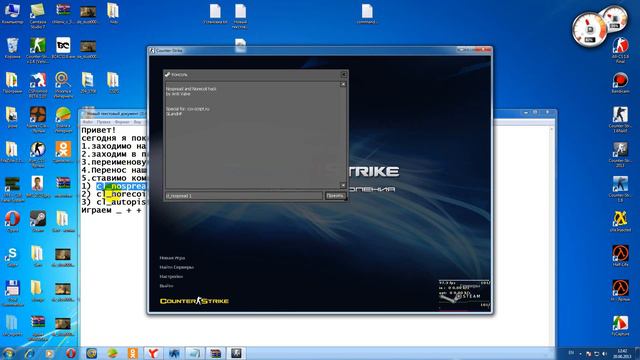640x360 pixels.
Task: Open the Yandex browser taskbar button
Action: click(x=153, y=353)
